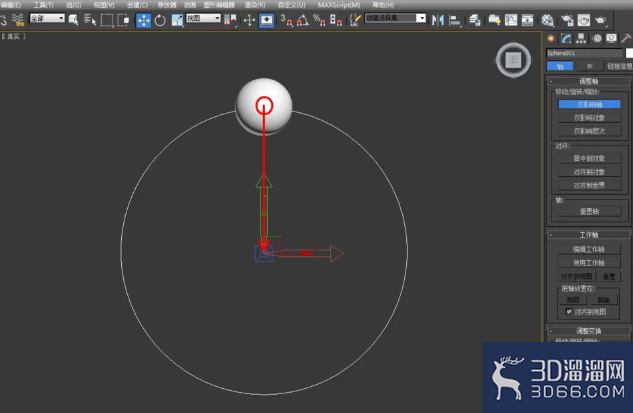Choose the Rectangular Selection Region tool

pyautogui.click(x=107, y=20)
